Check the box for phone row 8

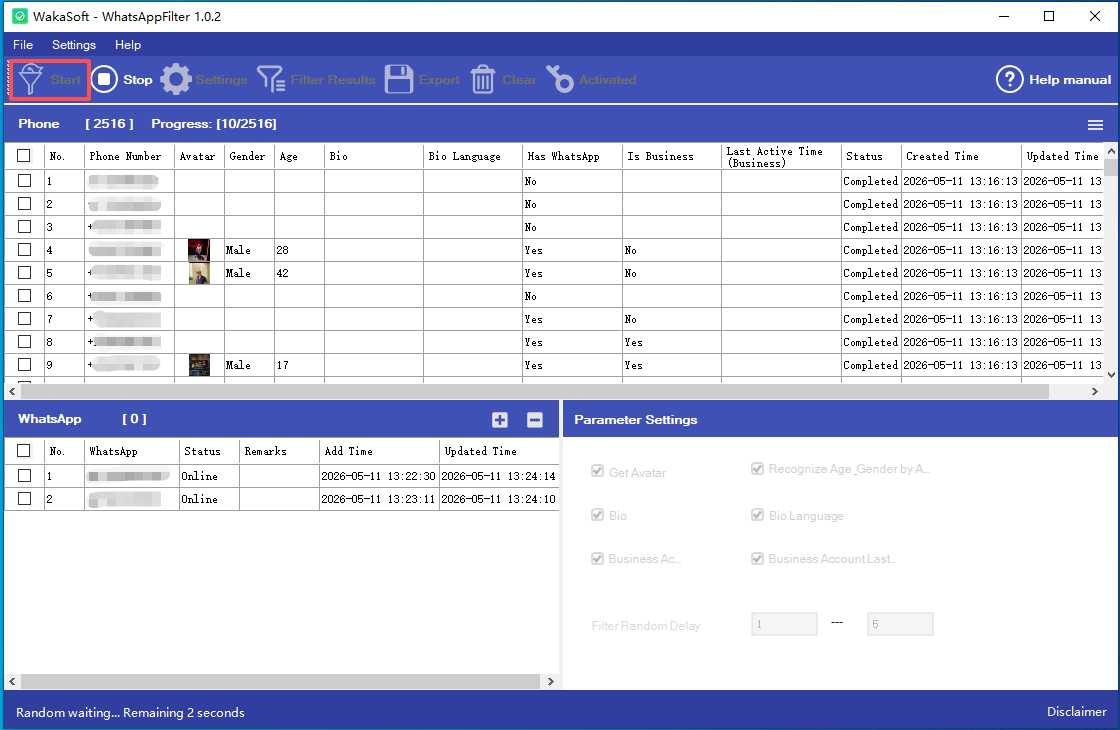tap(24, 341)
